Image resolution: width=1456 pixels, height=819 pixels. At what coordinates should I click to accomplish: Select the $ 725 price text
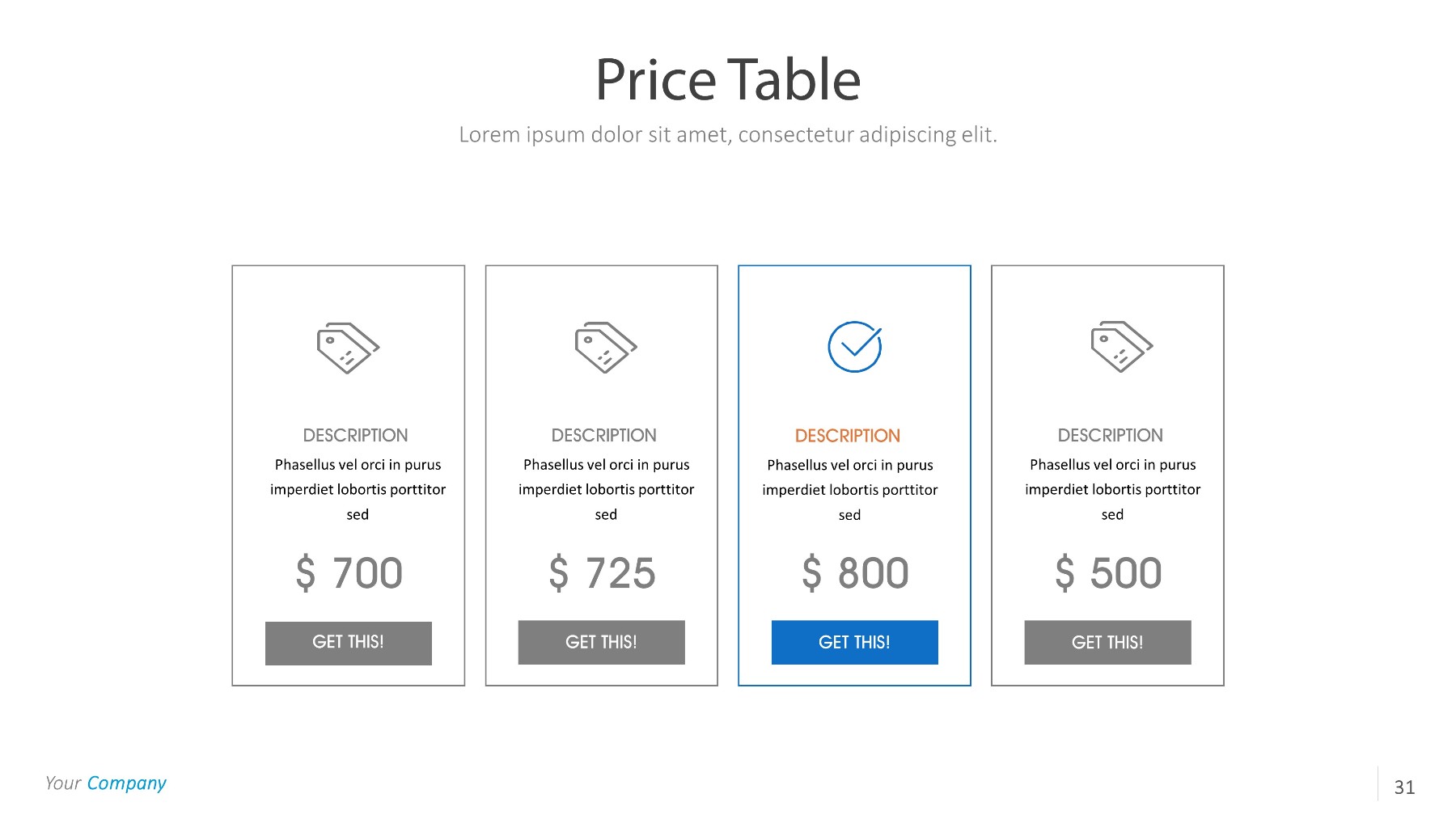[602, 573]
